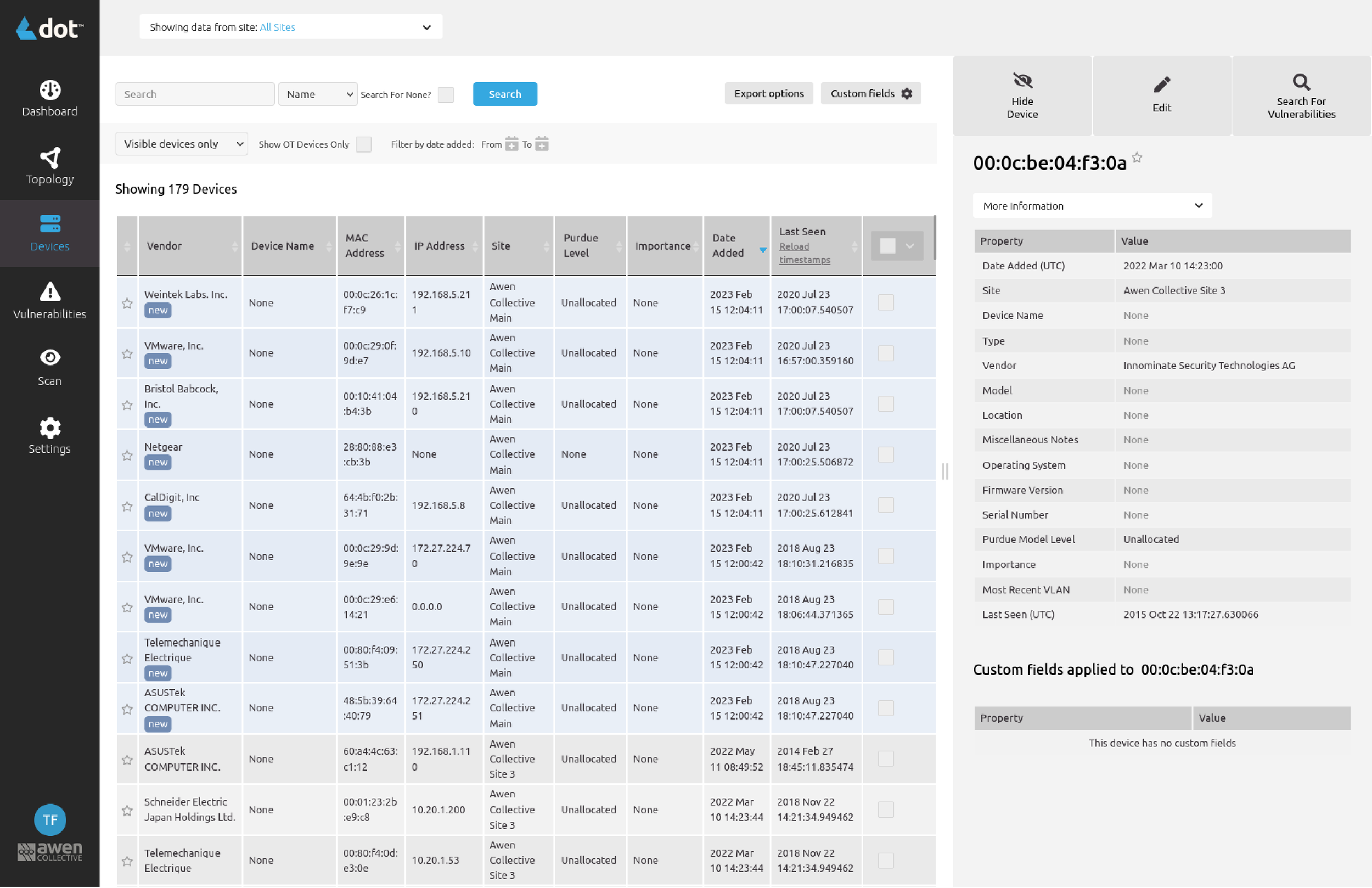Click the blue Search button
Screen dimensions: 1372x888
click(x=504, y=94)
